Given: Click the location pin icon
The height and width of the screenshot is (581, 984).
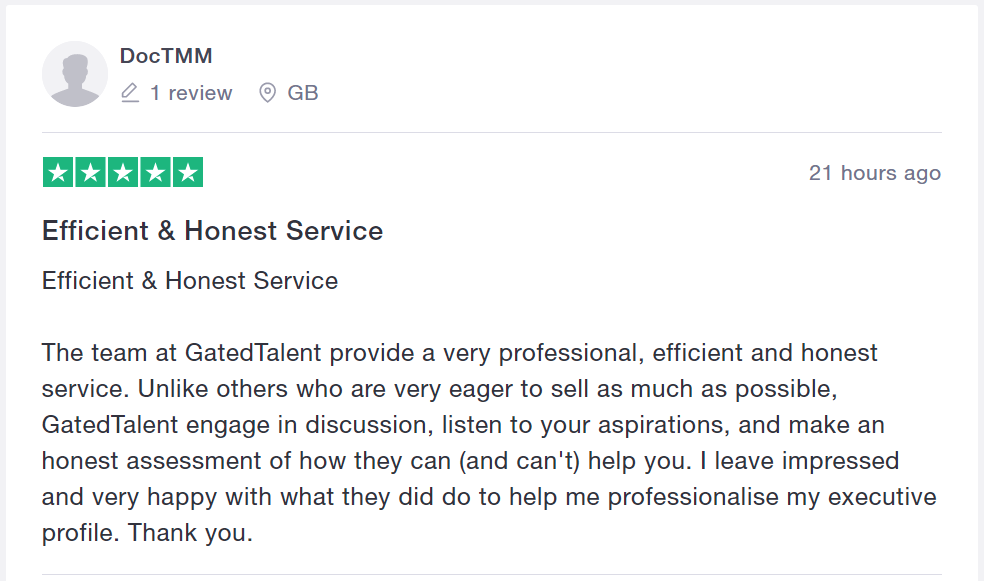Looking at the screenshot, I should 267,93.
